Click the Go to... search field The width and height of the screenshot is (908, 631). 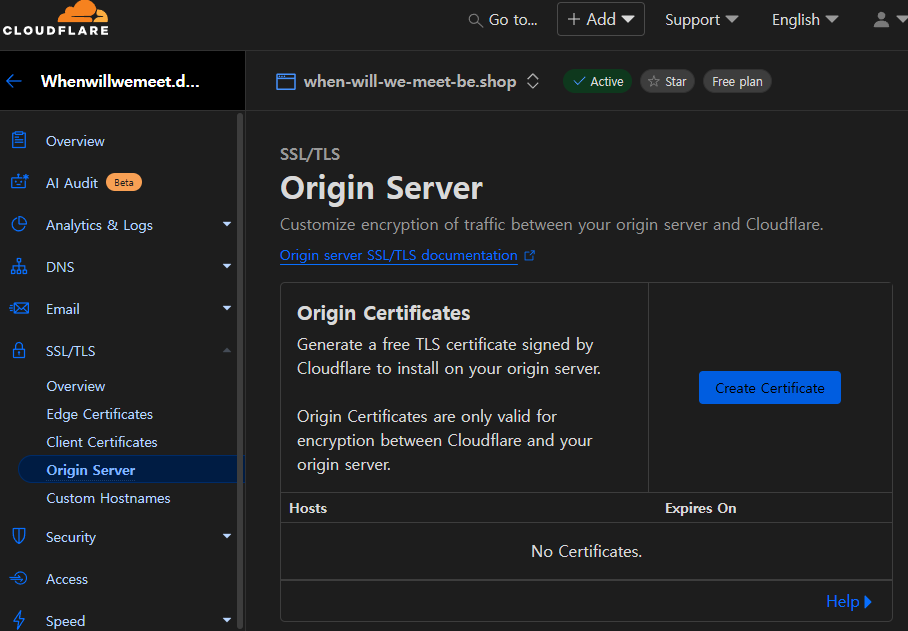coord(503,20)
